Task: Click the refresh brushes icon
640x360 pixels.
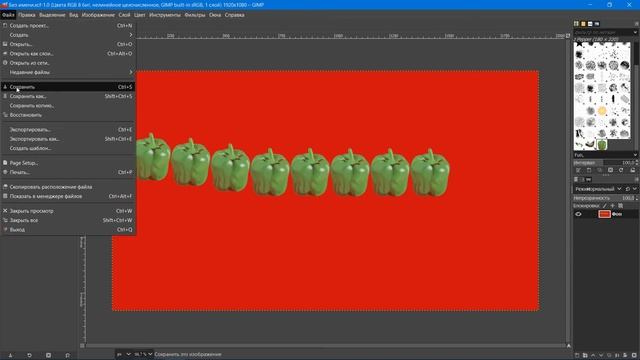Action: coord(621,170)
